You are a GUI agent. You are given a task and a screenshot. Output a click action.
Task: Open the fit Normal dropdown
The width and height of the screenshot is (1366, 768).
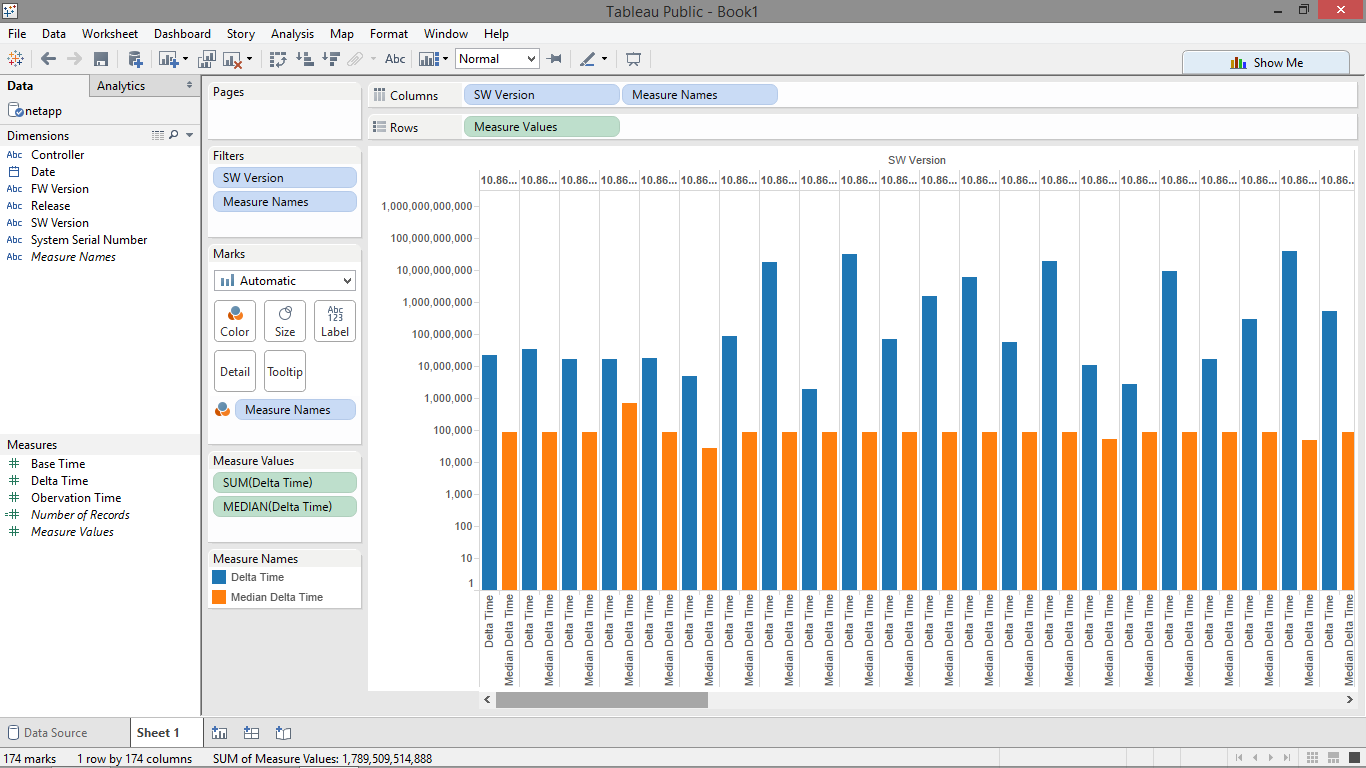[x=497, y=59]
